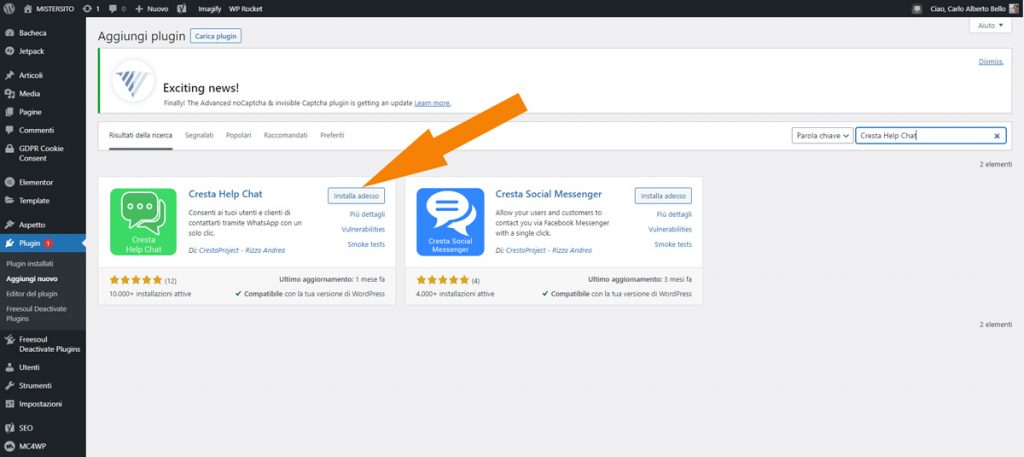The image size is (1024, 457).
Task: Click the noCaptcha notice logo icon
Action: point(133,81)
